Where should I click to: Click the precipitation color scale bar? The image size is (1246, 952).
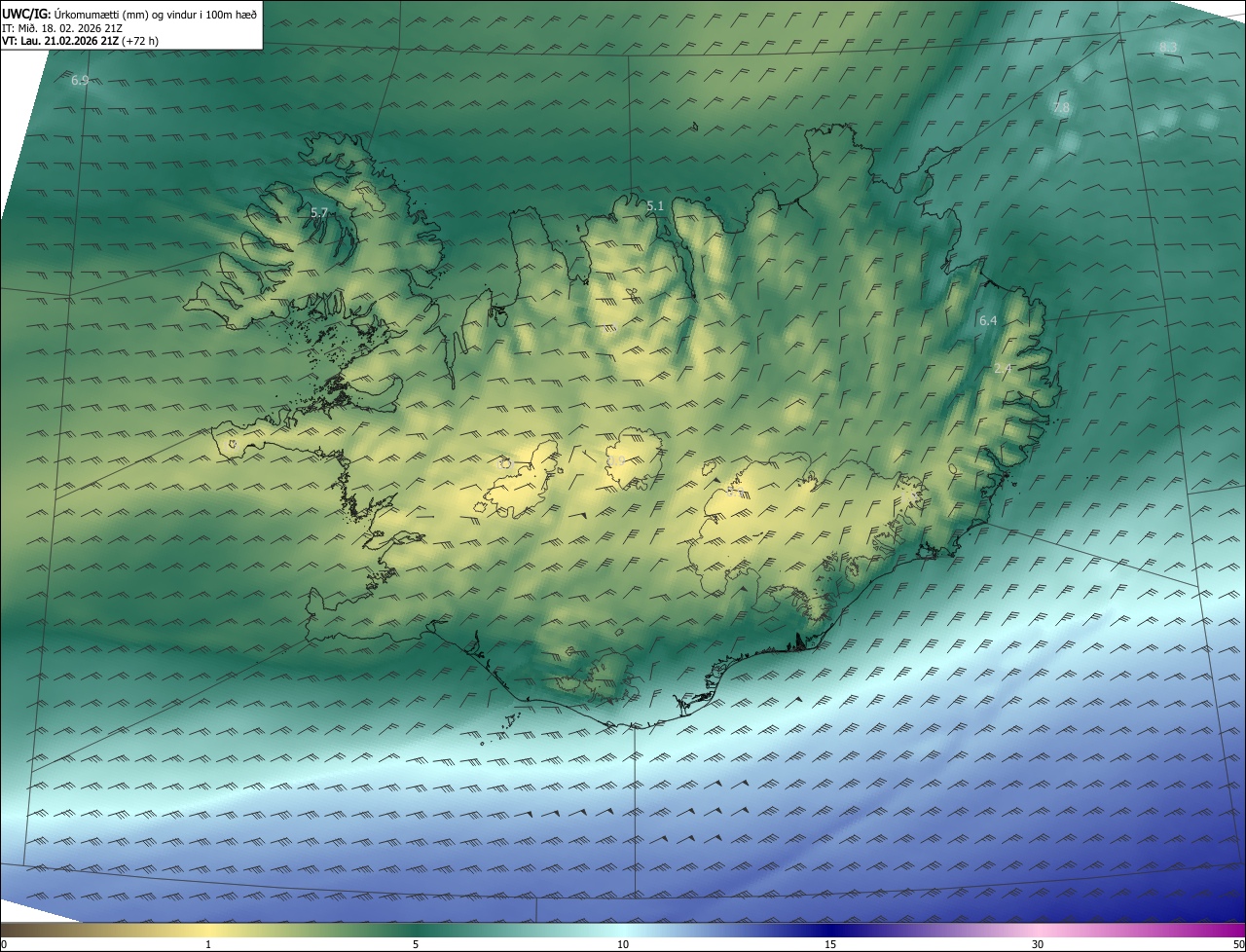[x=623, y=930]
